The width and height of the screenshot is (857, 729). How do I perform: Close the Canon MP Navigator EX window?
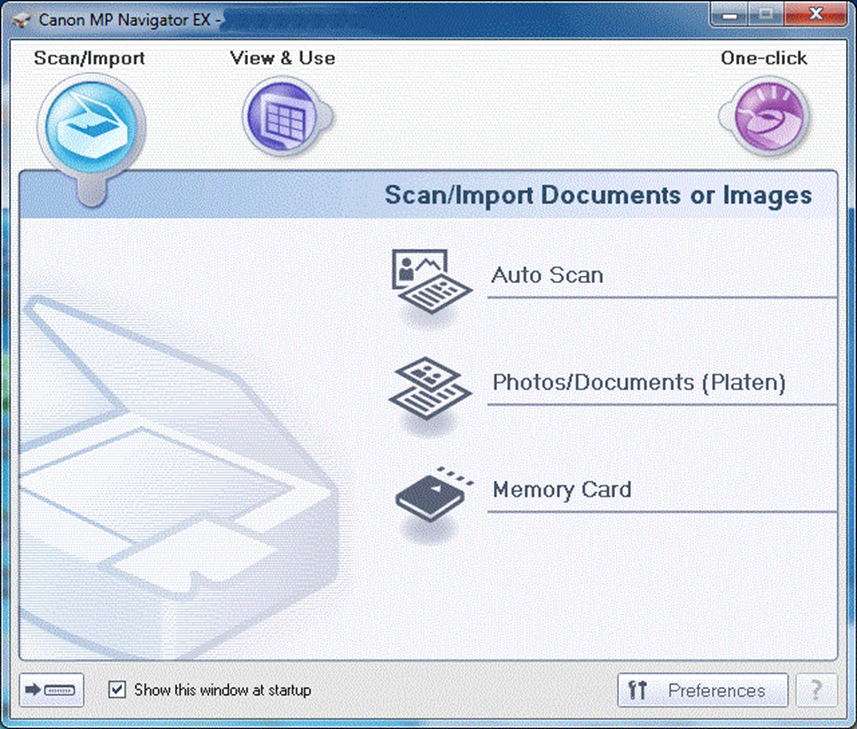[814, 14]
